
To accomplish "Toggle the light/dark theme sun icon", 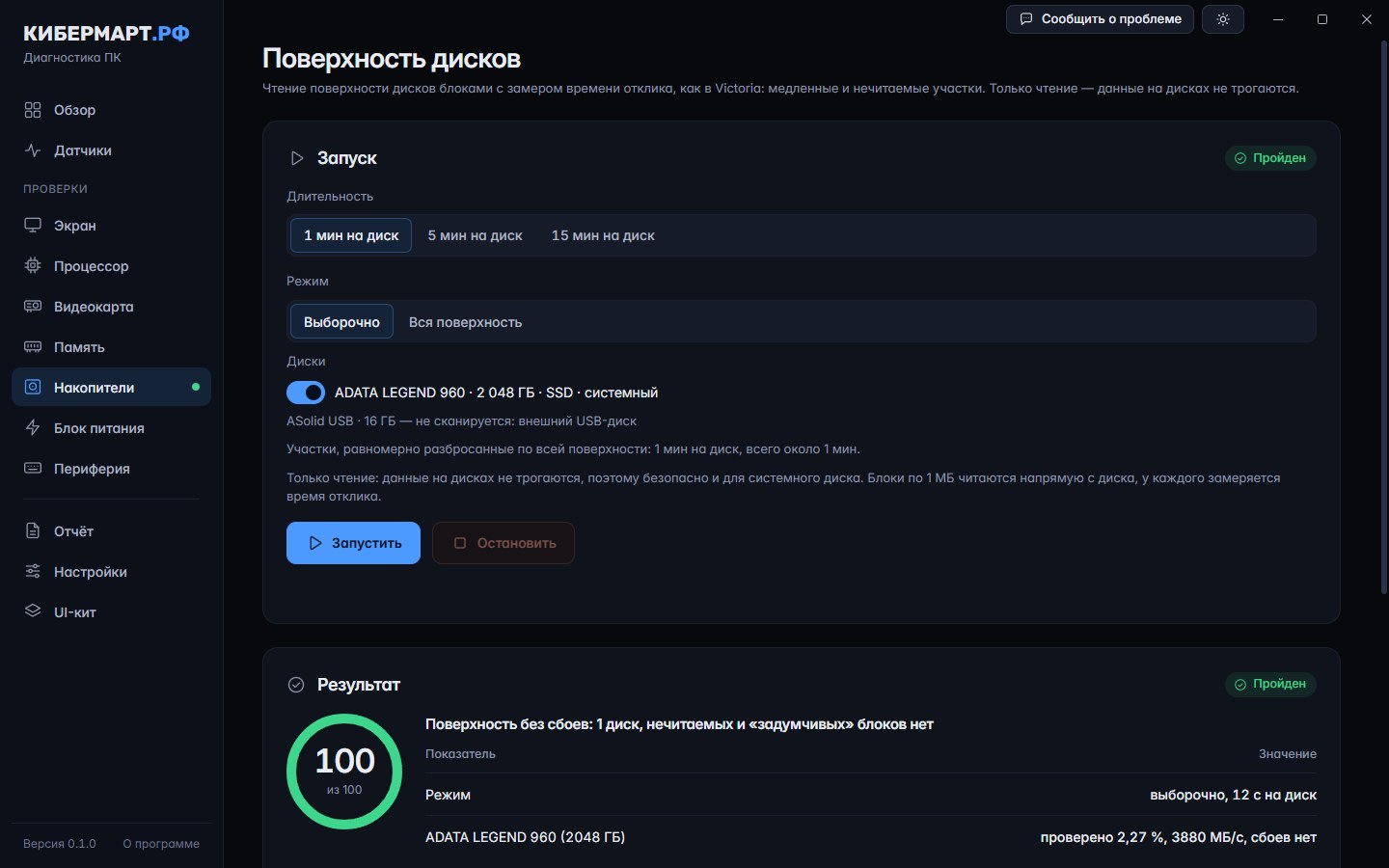I will point(1223,19).
